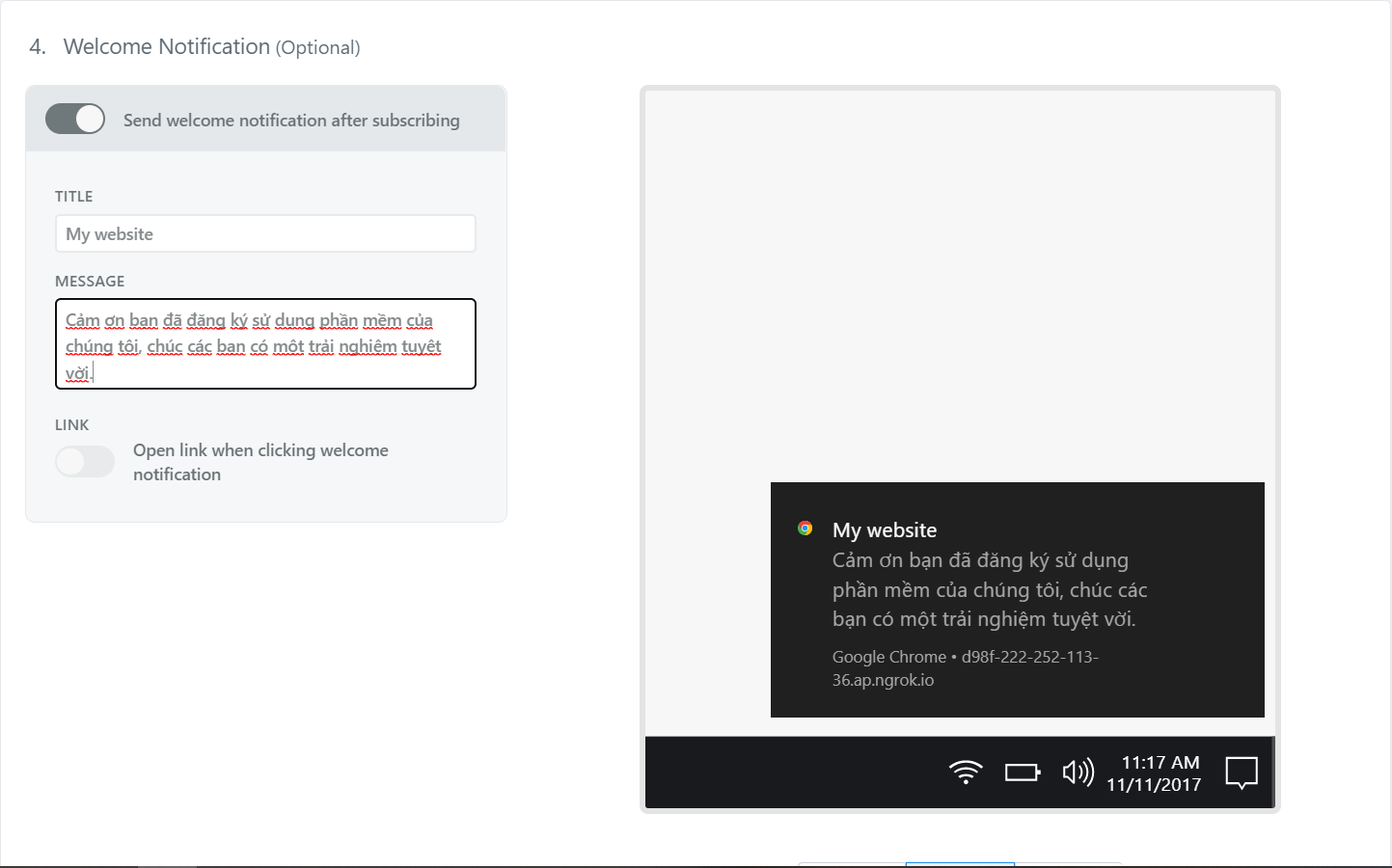Click the TITLE field label
Viewport: 1392px width, 868px height.
[x=74, y=197]
